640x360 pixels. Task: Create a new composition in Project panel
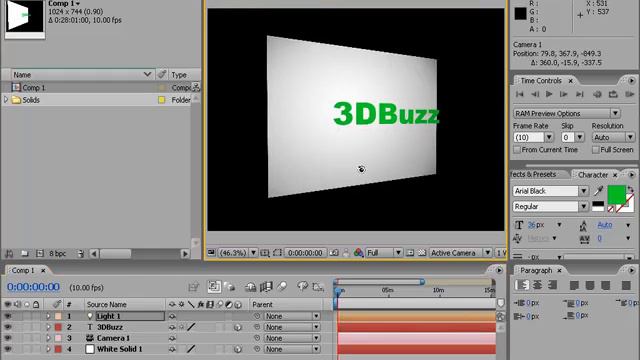point(40,253)
